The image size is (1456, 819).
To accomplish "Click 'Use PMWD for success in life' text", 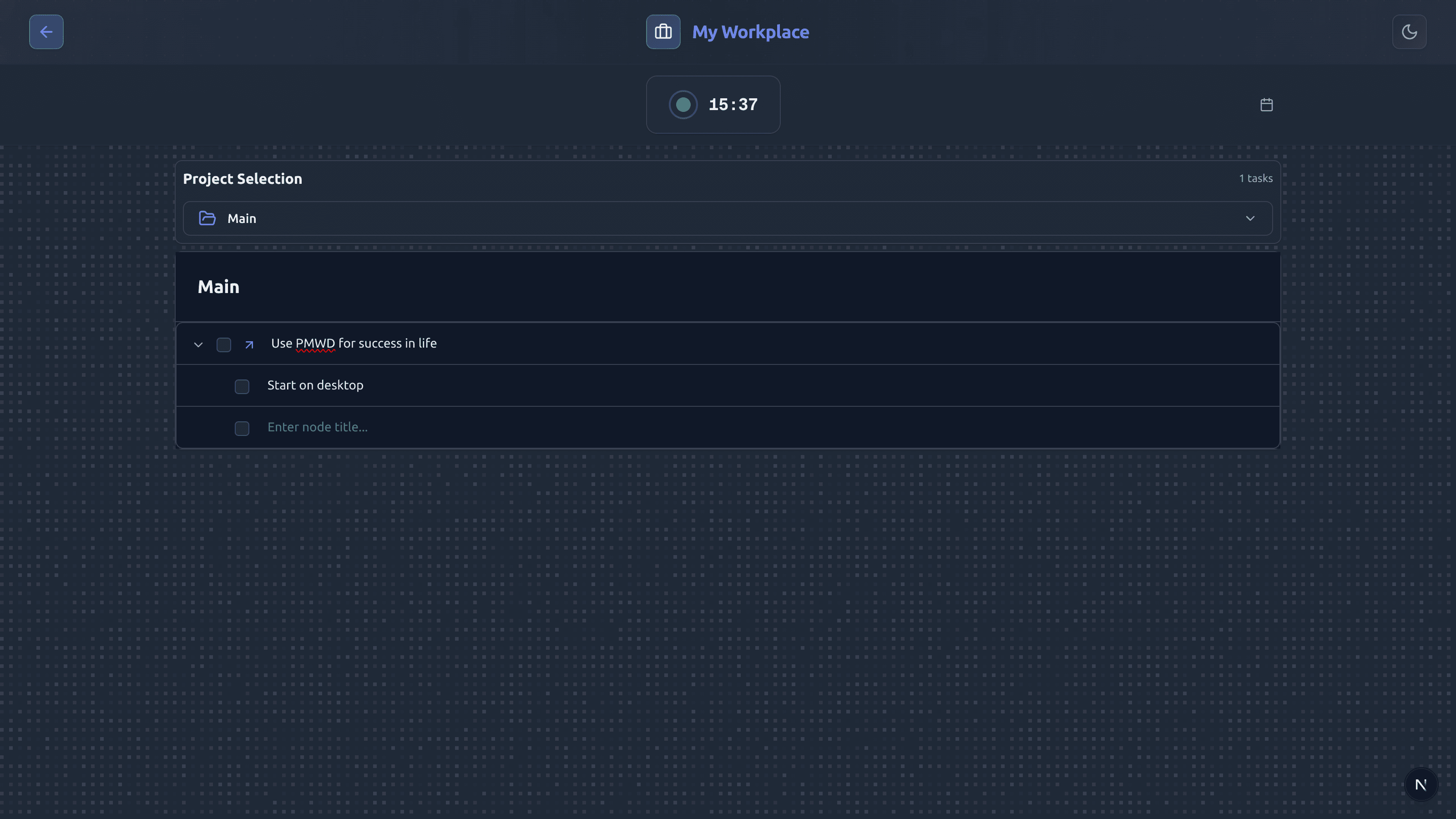I will (x=354, y=343).
